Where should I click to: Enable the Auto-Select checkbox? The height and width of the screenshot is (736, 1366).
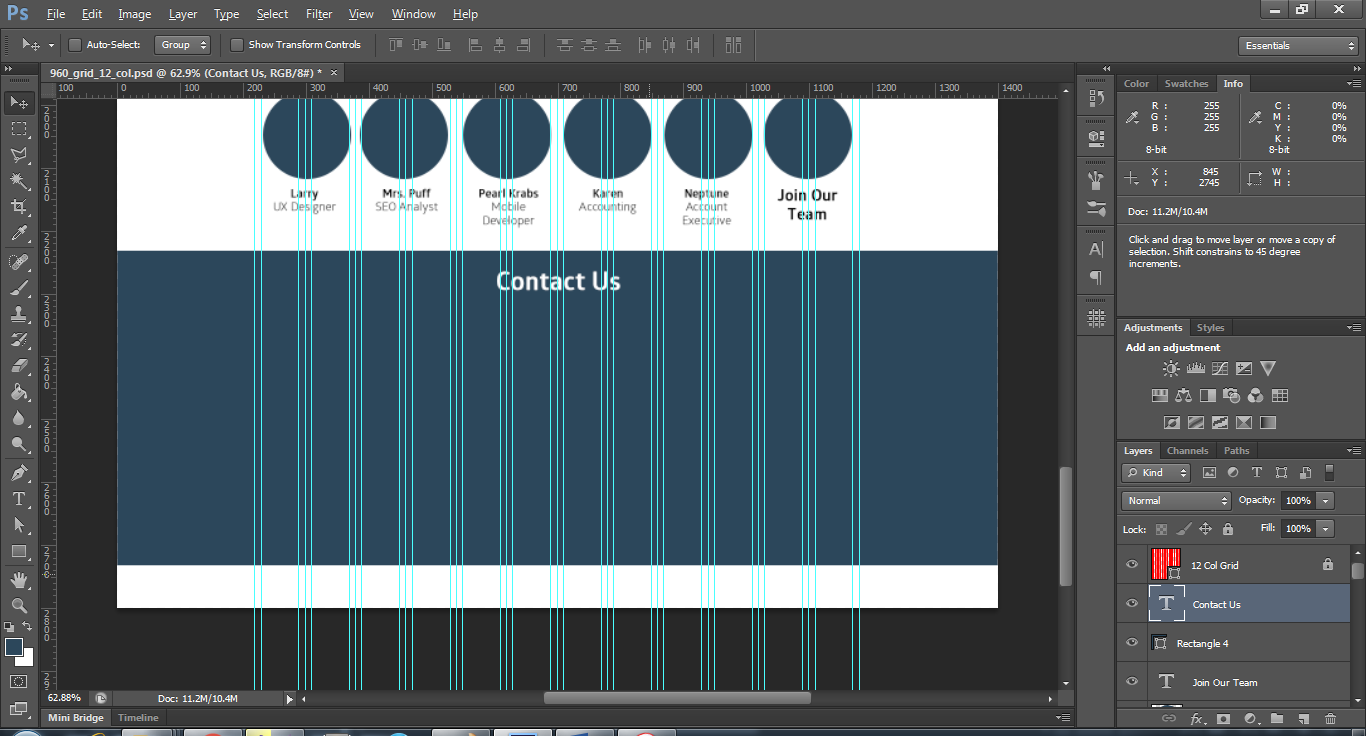(75, 45)
